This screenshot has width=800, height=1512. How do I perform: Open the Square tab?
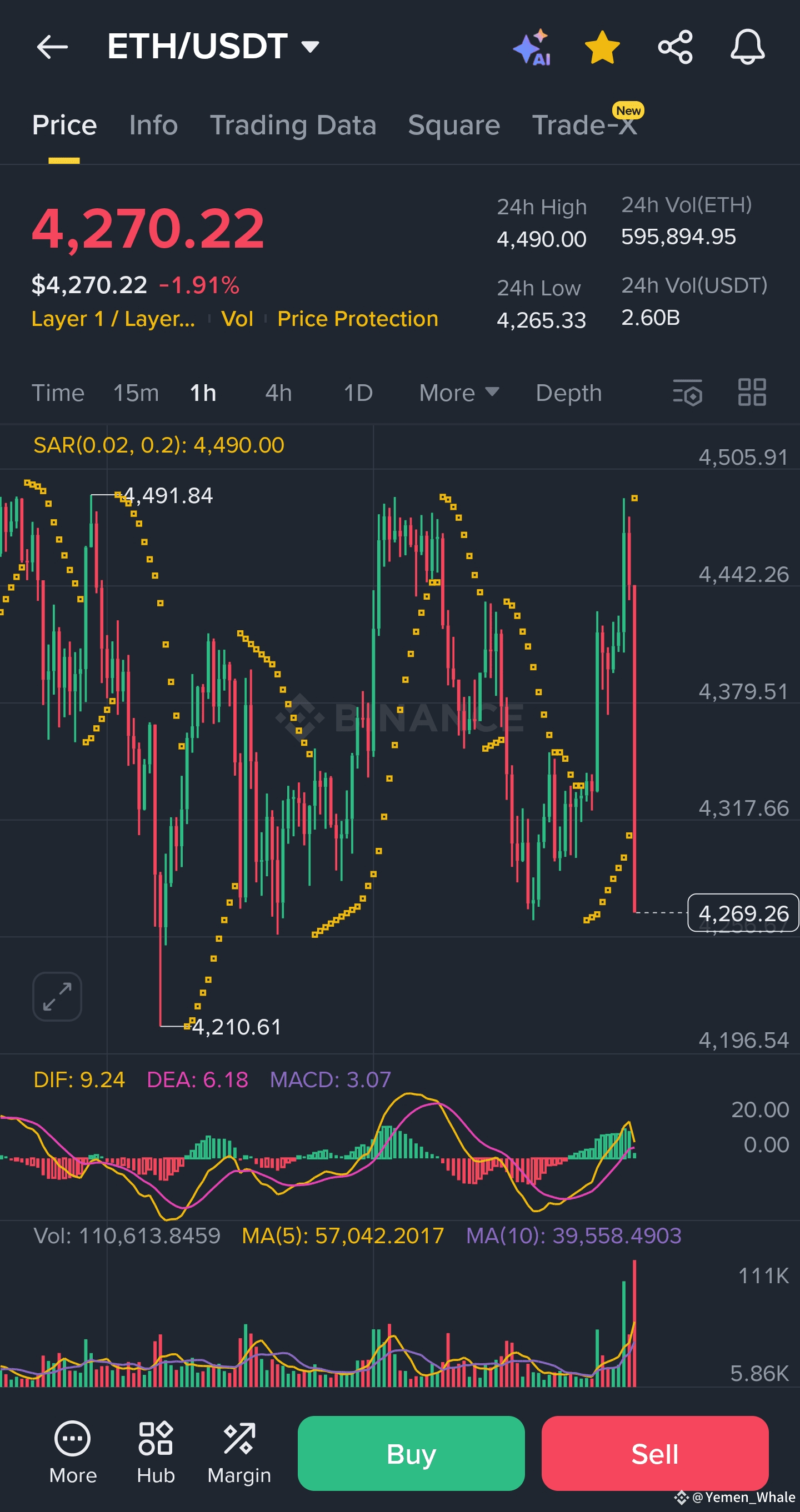[x=454, y=125]
